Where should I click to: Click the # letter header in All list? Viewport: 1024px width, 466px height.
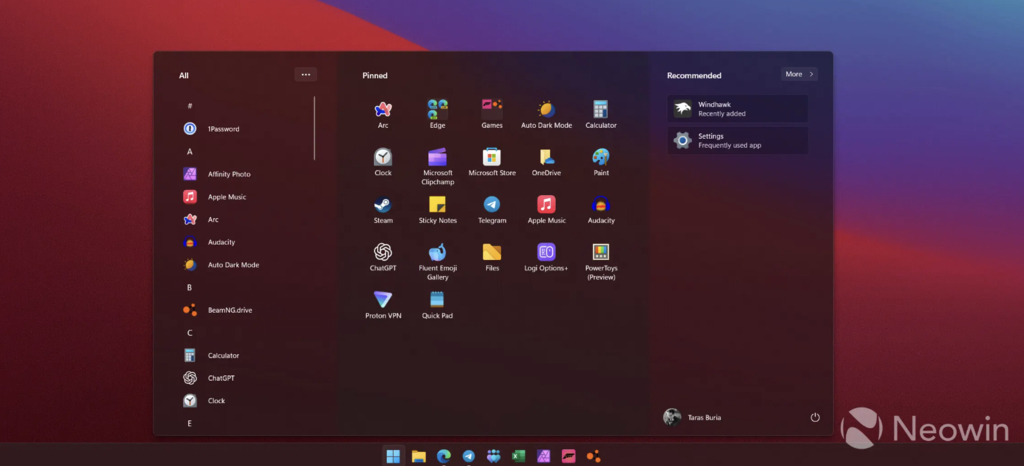190,106
